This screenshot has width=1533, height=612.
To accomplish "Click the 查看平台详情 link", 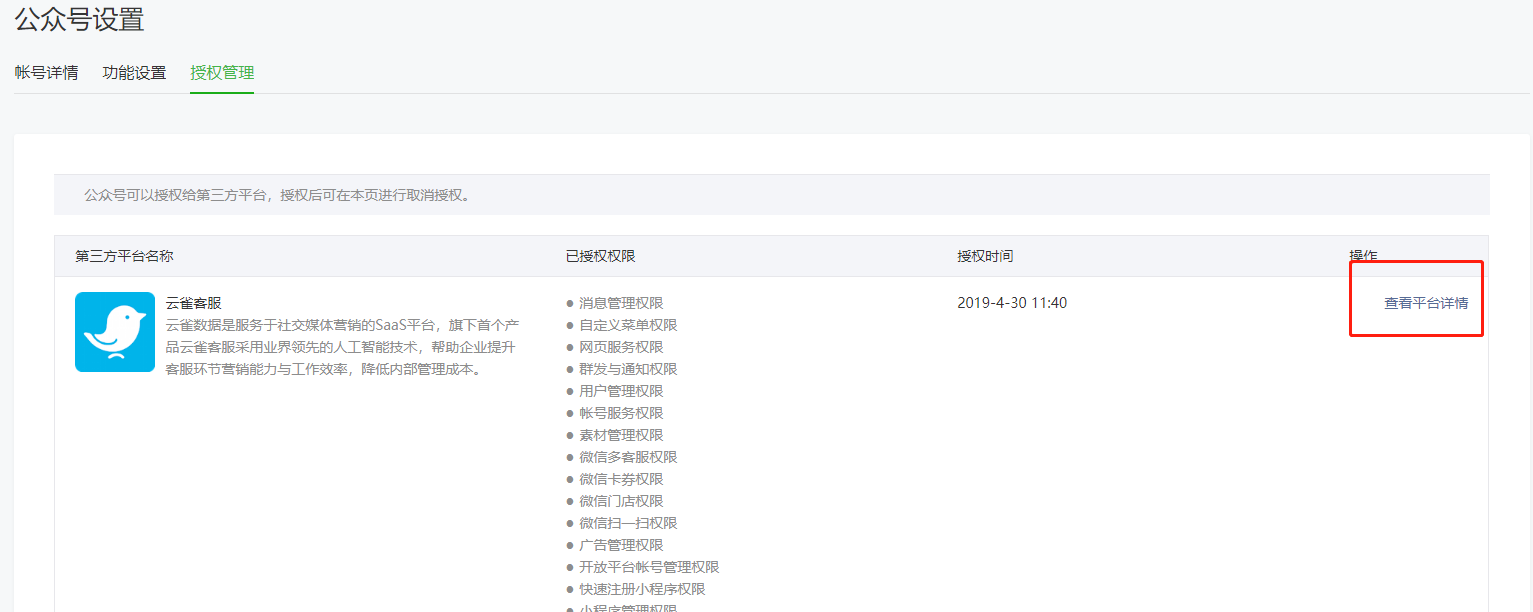I will click(1425, 303).
